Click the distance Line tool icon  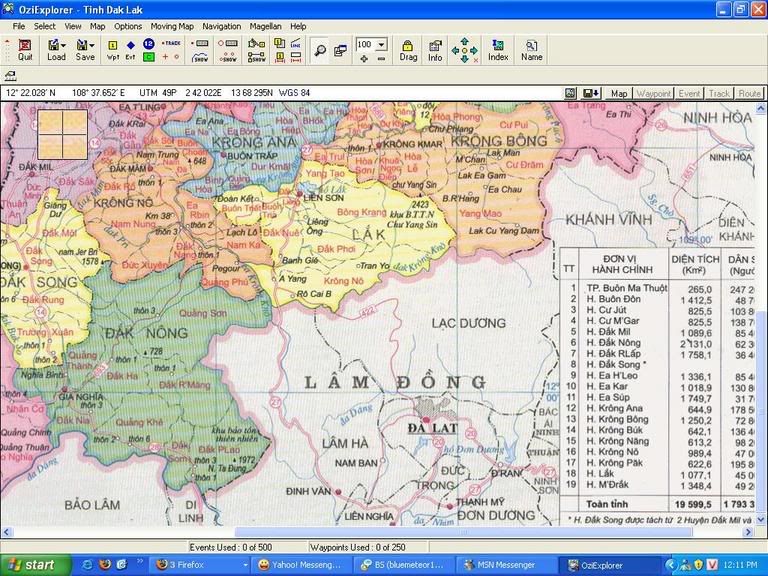(295, 44)
